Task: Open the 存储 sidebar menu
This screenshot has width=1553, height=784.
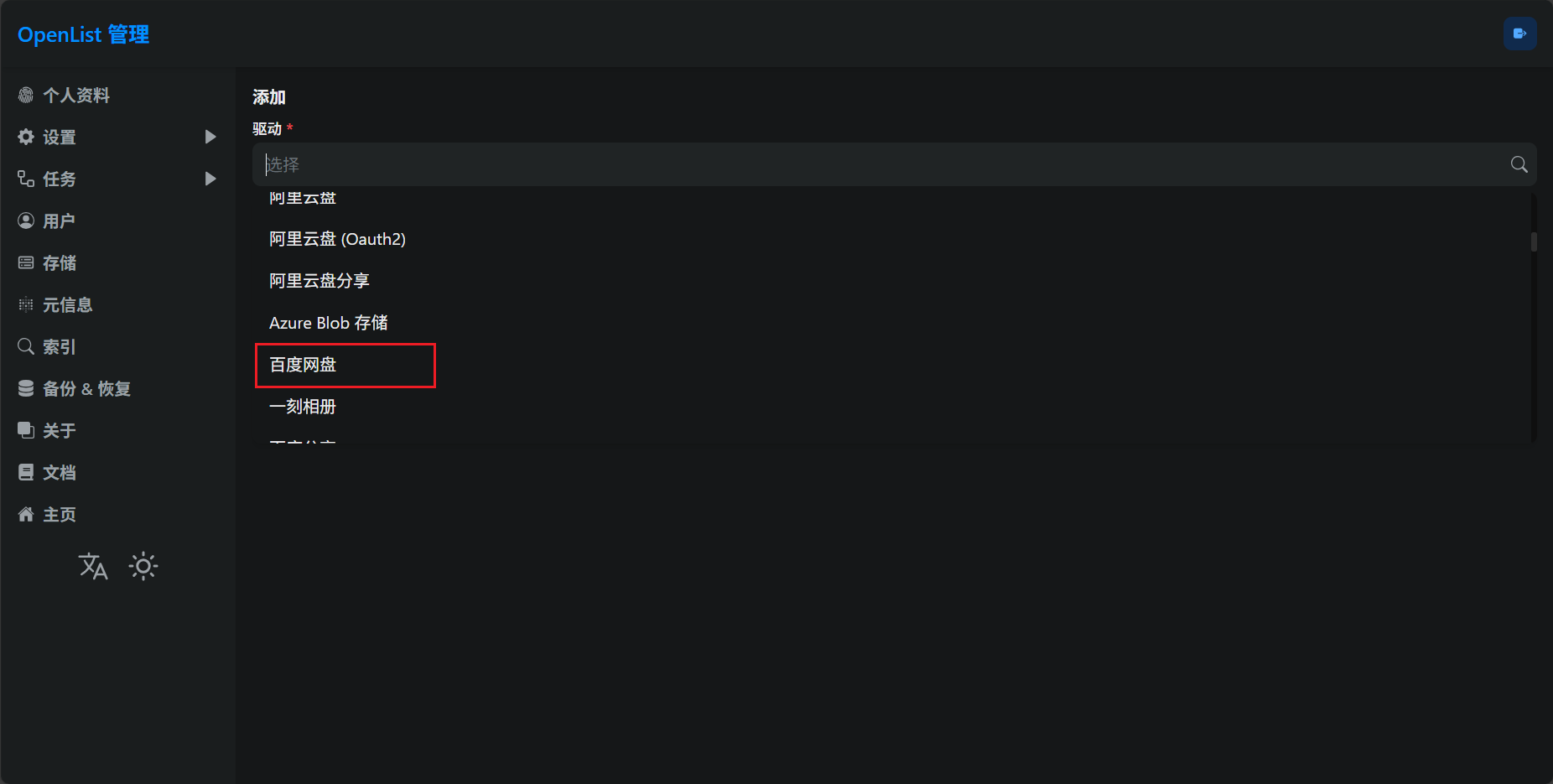Action: pos(59,263)
